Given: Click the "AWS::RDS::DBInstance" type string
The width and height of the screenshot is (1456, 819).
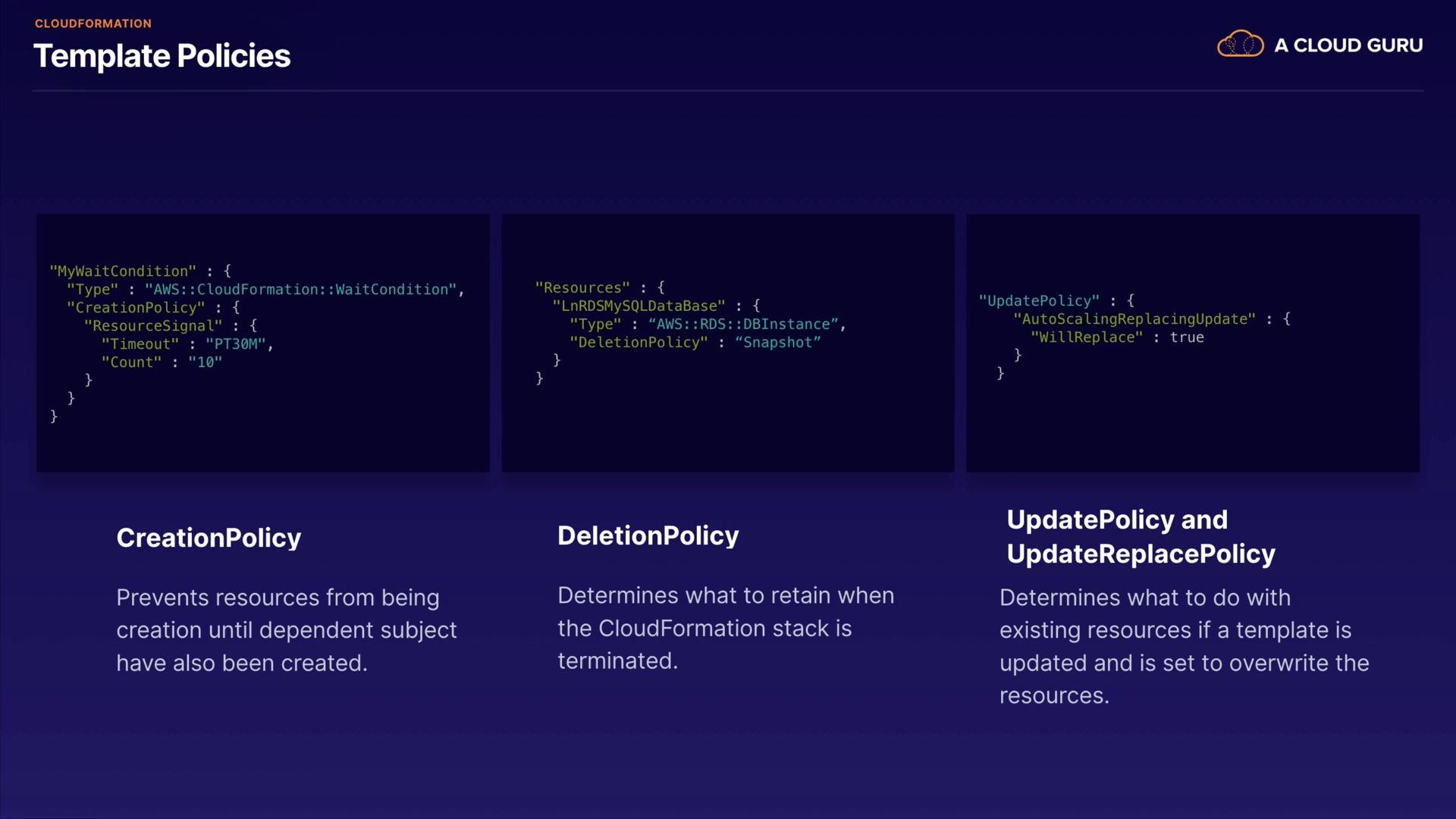Looking at the screenshot, I should pyautogui.click(x=743, y=325).
